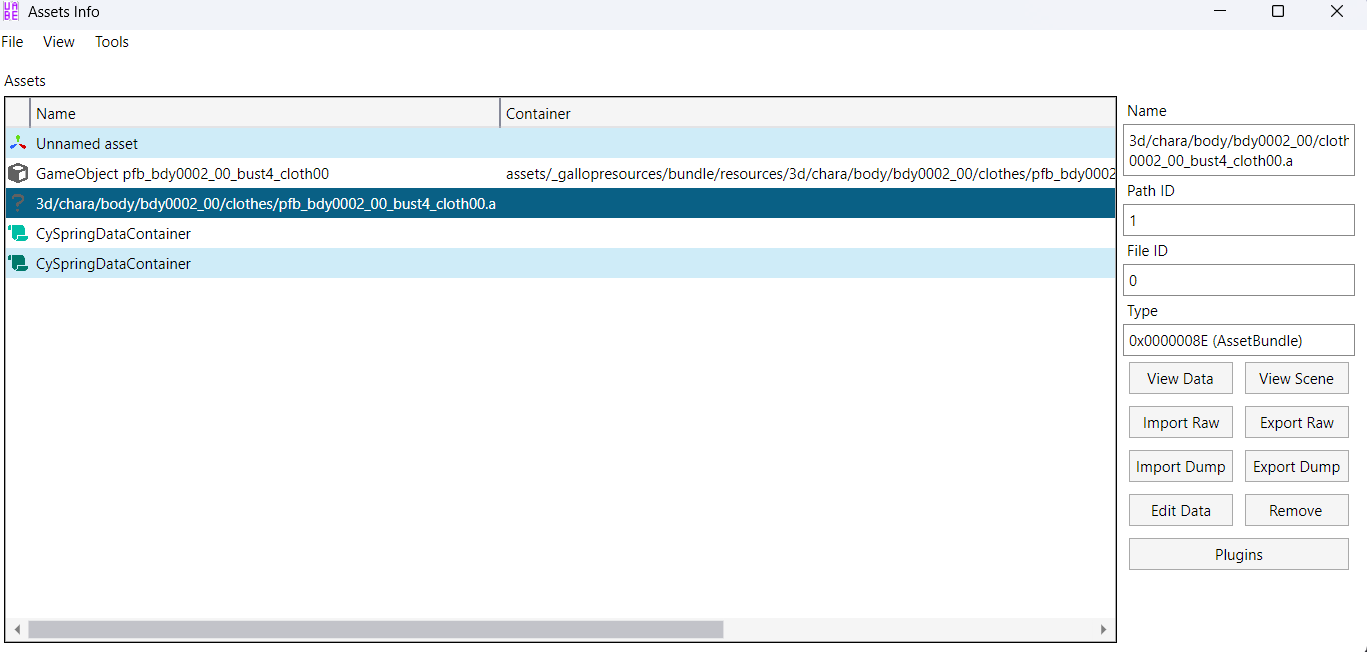Open the Tools menu

point(112,42)
